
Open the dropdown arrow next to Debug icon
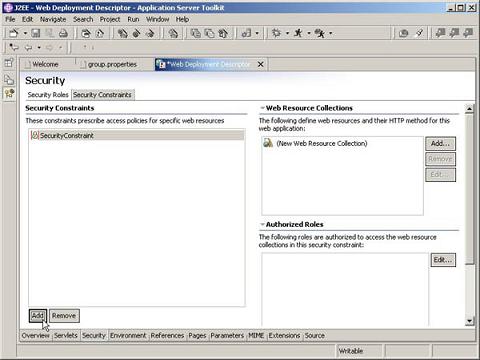tap(287, 33)
